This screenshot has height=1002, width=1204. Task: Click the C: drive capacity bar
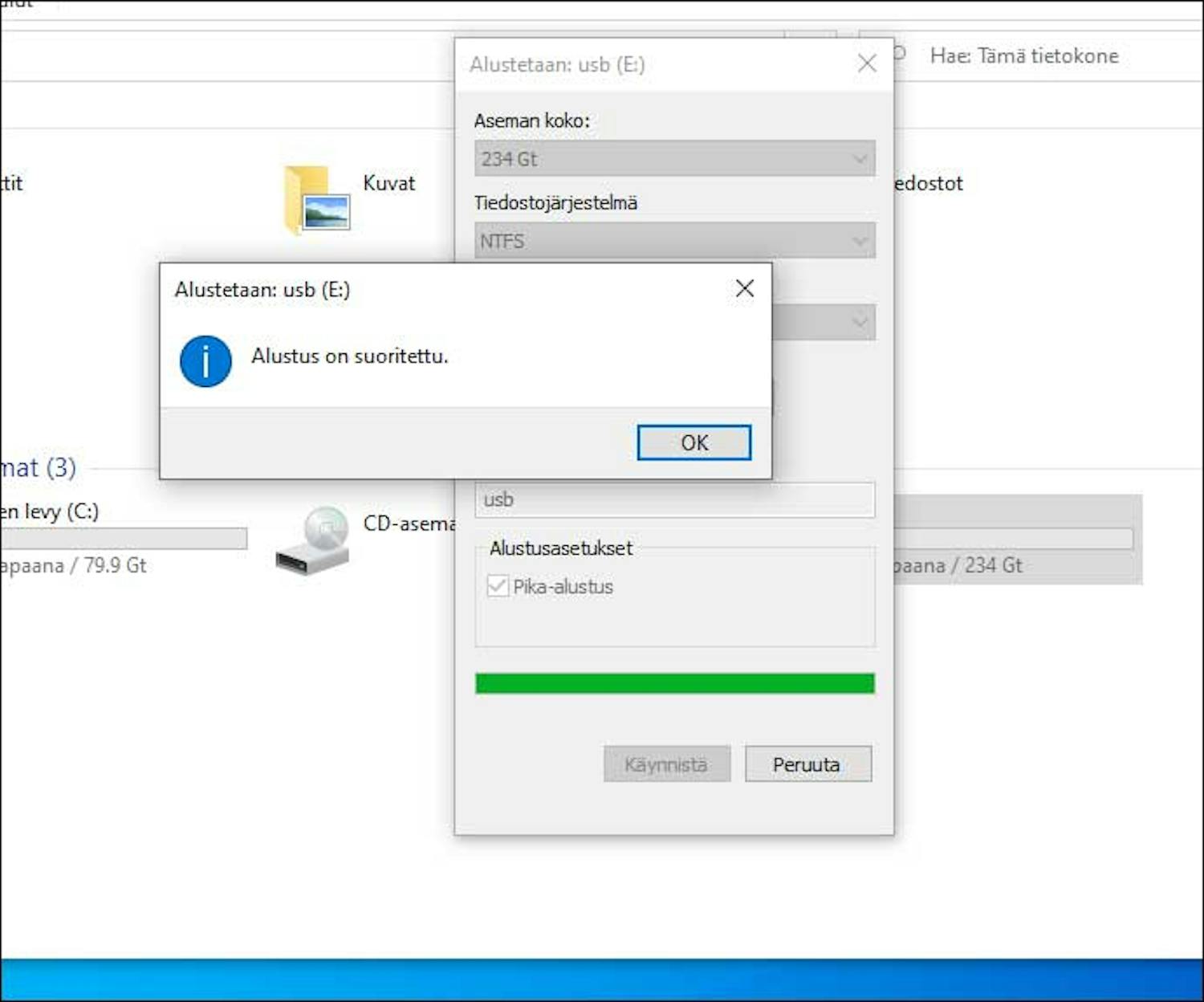pos(120,538)
